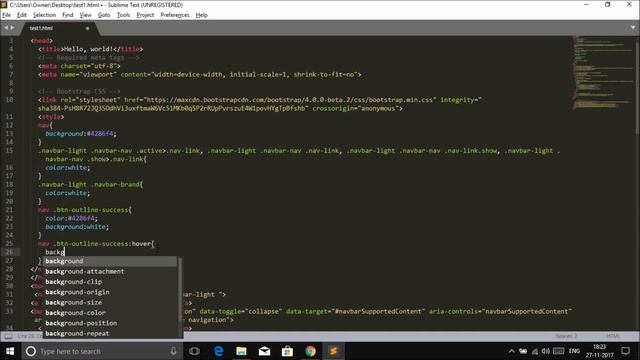This screenshot has height=360, width=640.
Task: Open the Project menu
Action: point(145,15)
